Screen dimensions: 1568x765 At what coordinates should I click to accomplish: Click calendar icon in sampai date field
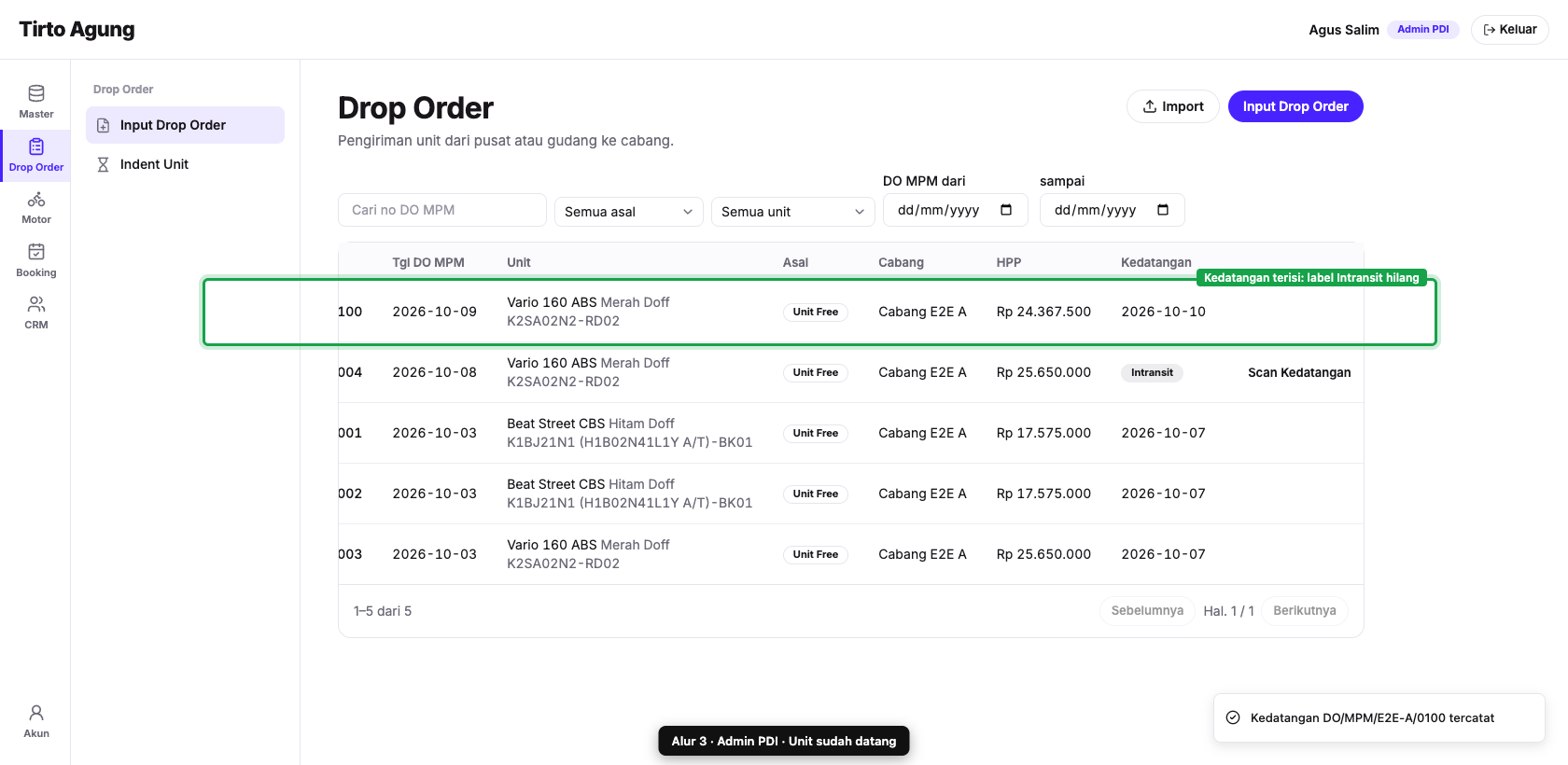click(x=1163, y=210)
